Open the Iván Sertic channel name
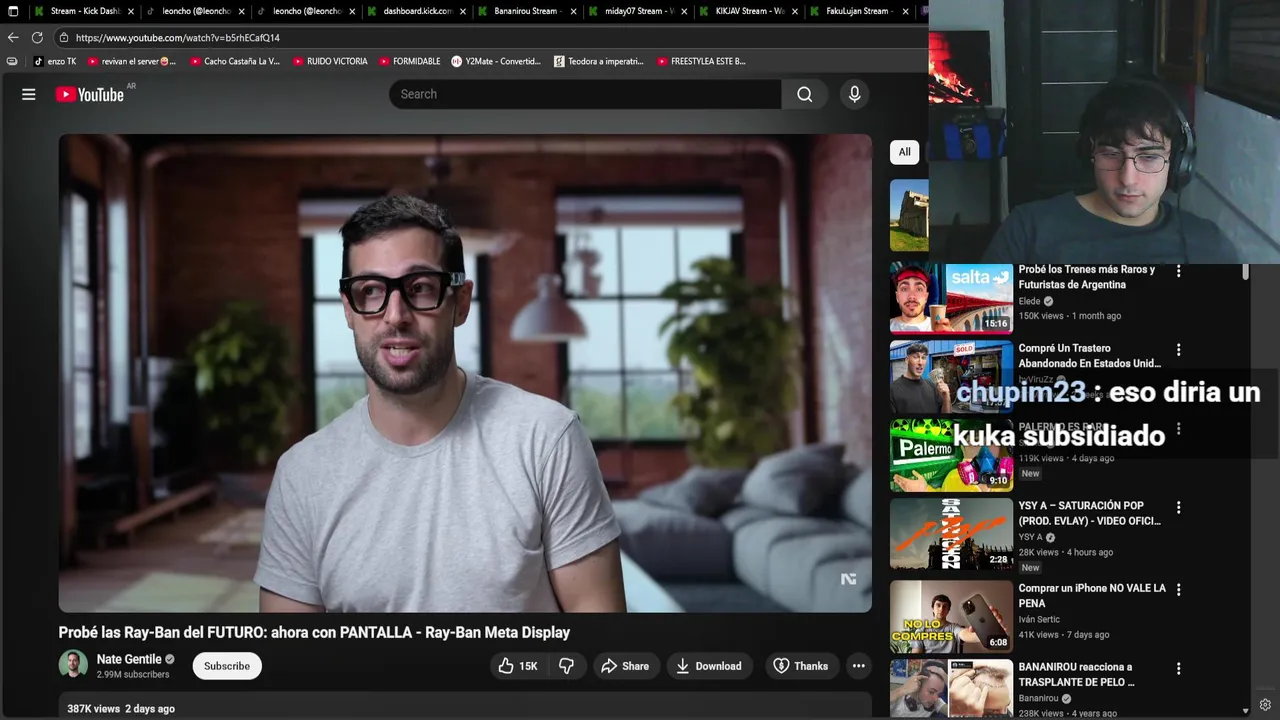1280x720 pixels. point(1039,619)
